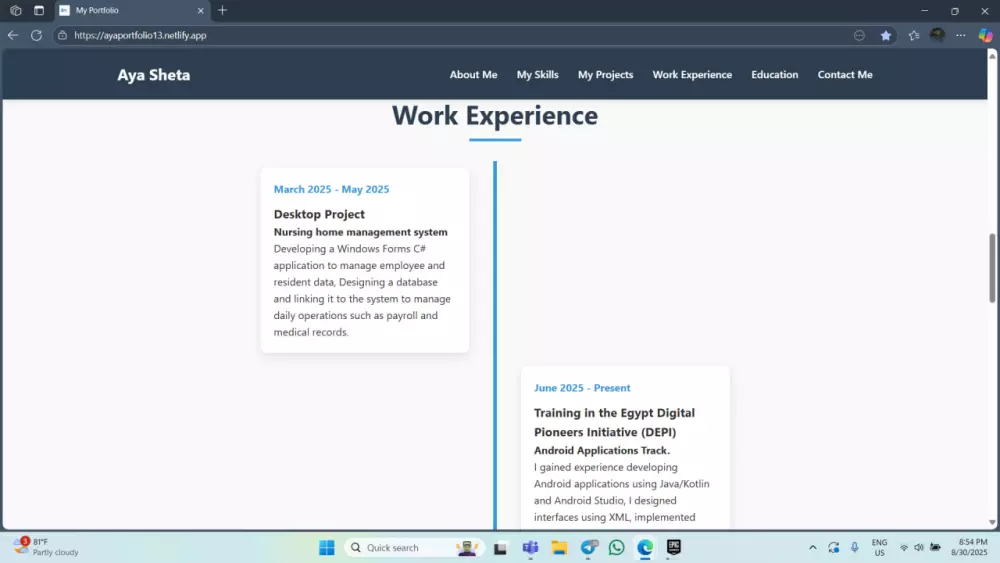This screenshot has height=563, width=1000.
Task: Click the microphone tray icon
Action: pyautogui.click(x=855, y=548)
